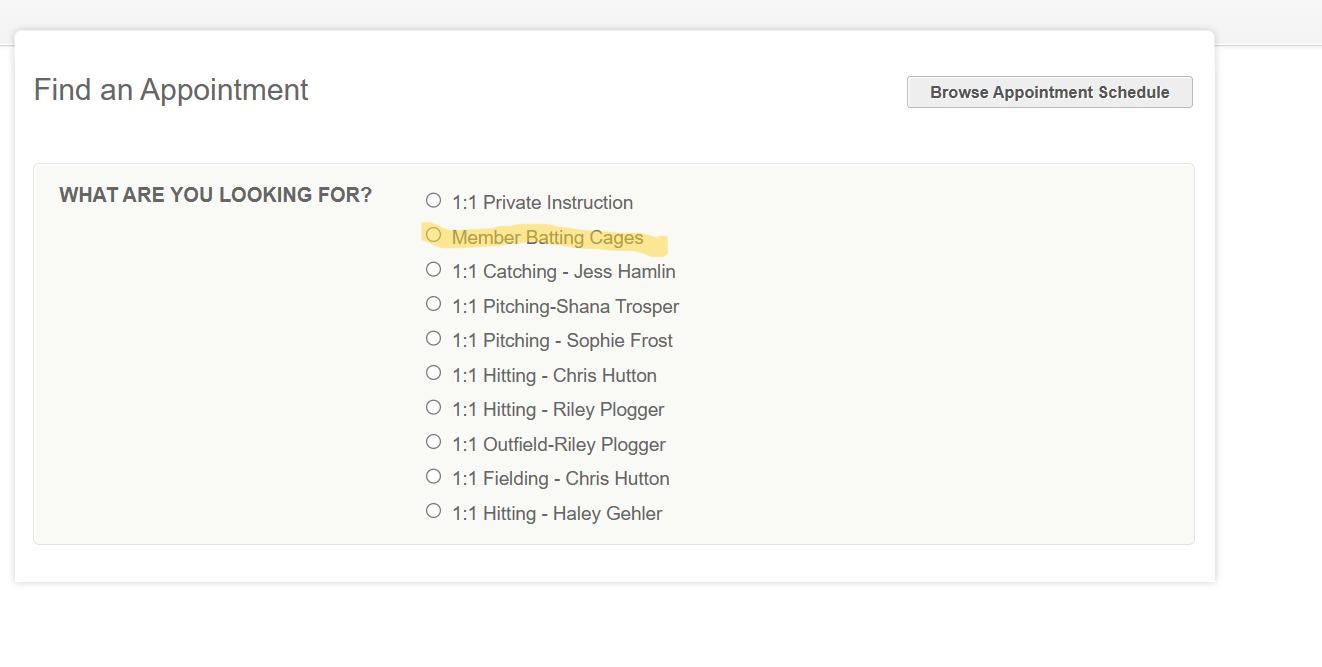This screenshot has width=1322, height=667.
Task: Pick 1:1 Outfield-Riley Plogger radio button
Action: 433,442
